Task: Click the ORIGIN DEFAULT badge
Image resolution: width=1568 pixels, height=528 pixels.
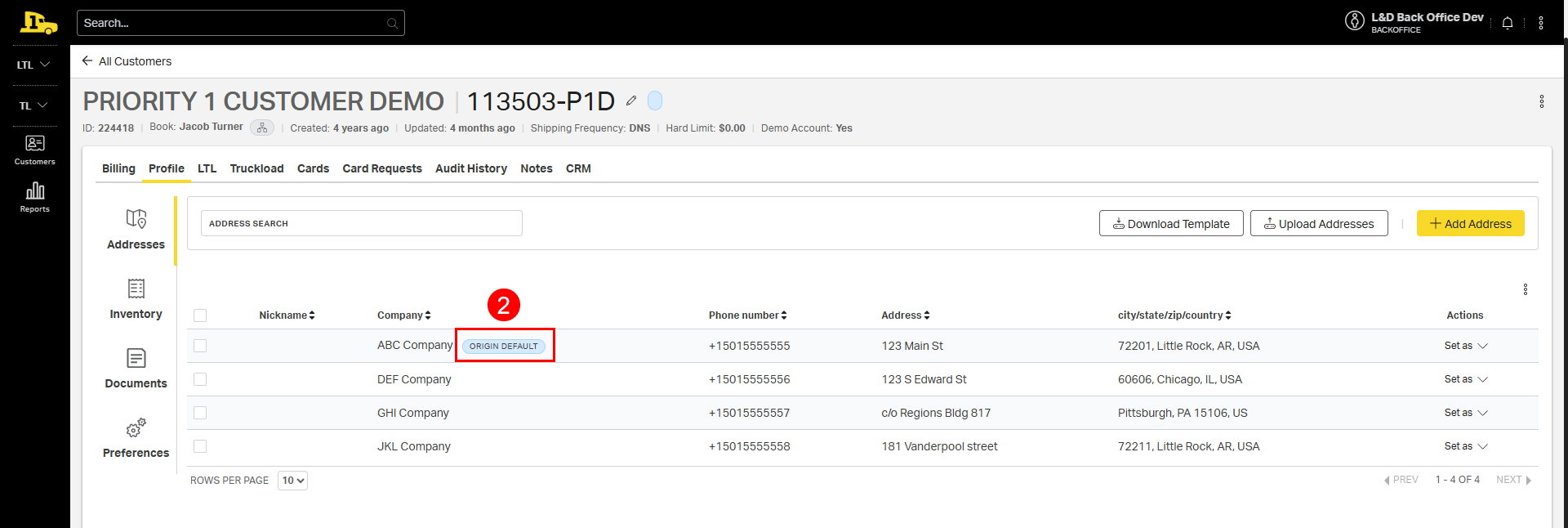Action: coord(504,346)
